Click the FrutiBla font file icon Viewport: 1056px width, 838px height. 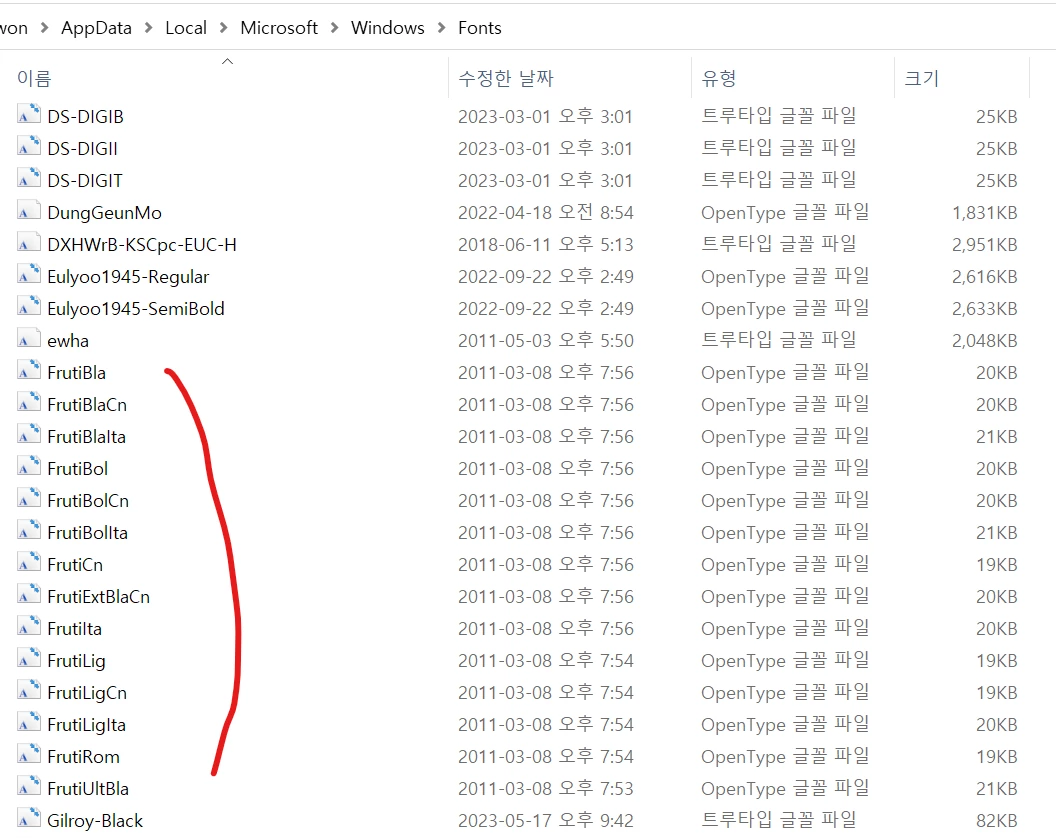click(x=28, y=370)
